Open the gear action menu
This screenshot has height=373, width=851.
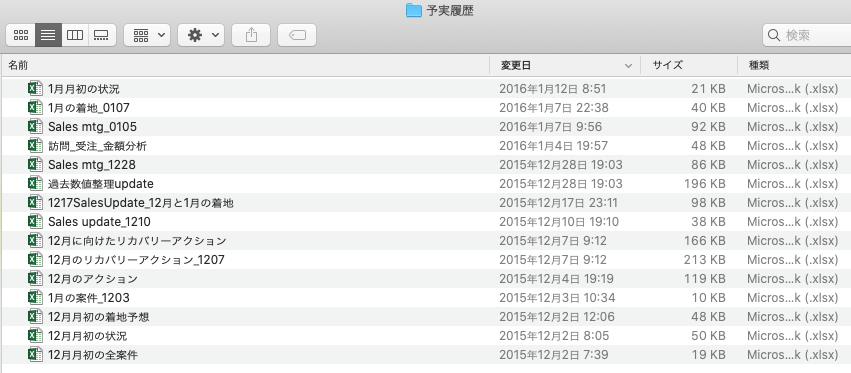(x=201, y=35)
